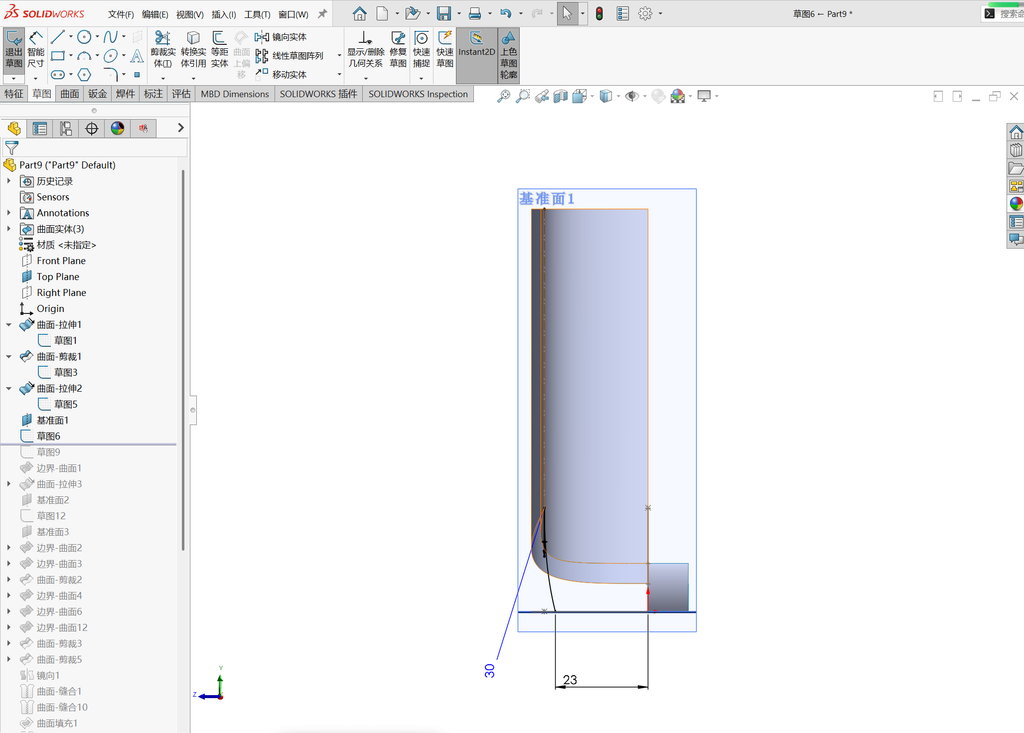Viewport: 1024px width, 733px height.
Task: Click the 快速草图 rapid sketch tool
Action: pos(445,50)
